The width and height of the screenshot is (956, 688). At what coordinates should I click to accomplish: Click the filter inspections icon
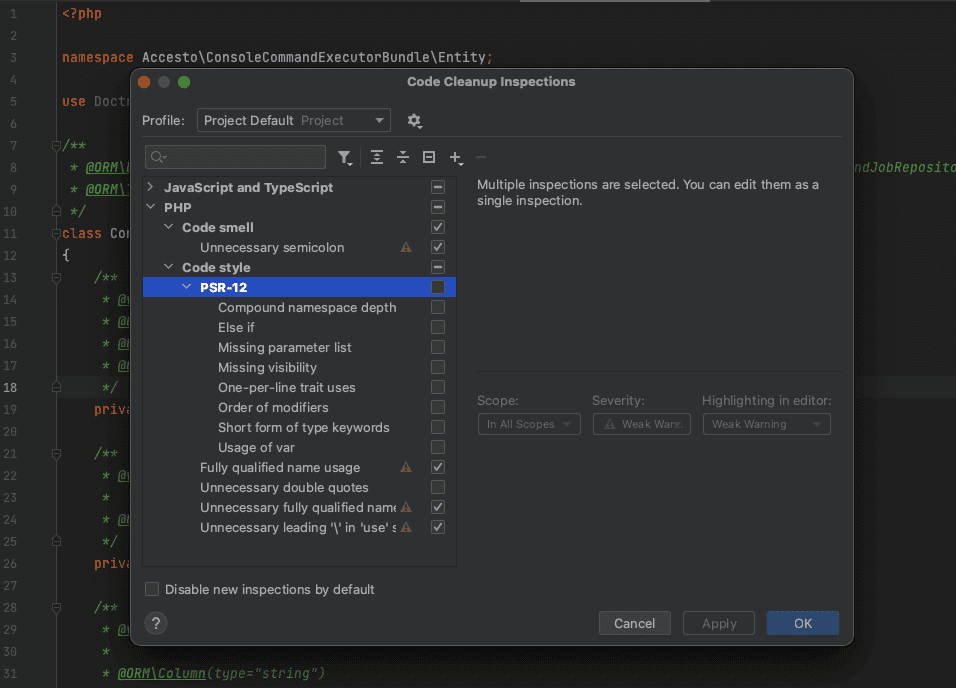(x=345, y=157)
